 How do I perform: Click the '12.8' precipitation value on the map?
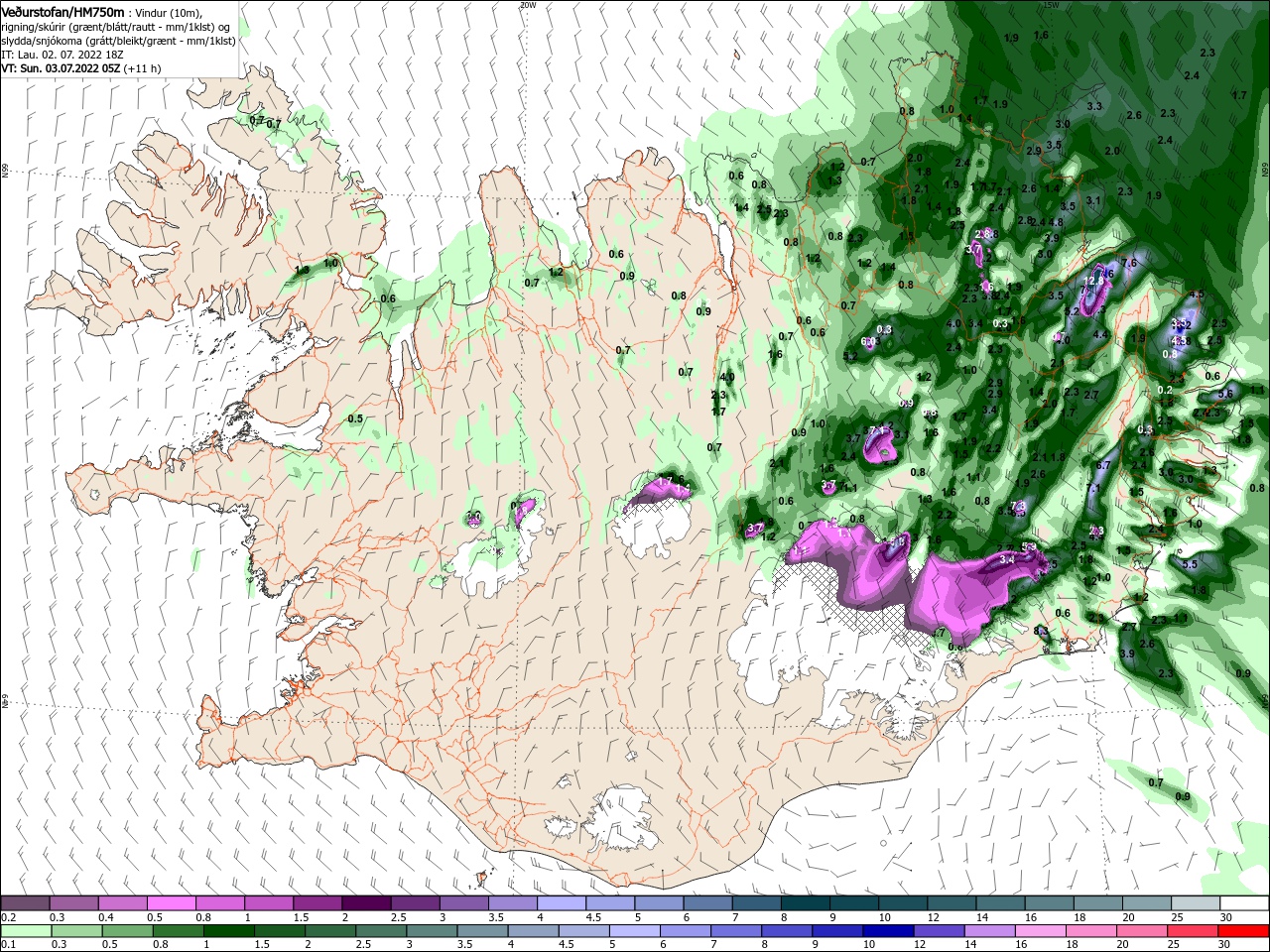pos(1094,281)
